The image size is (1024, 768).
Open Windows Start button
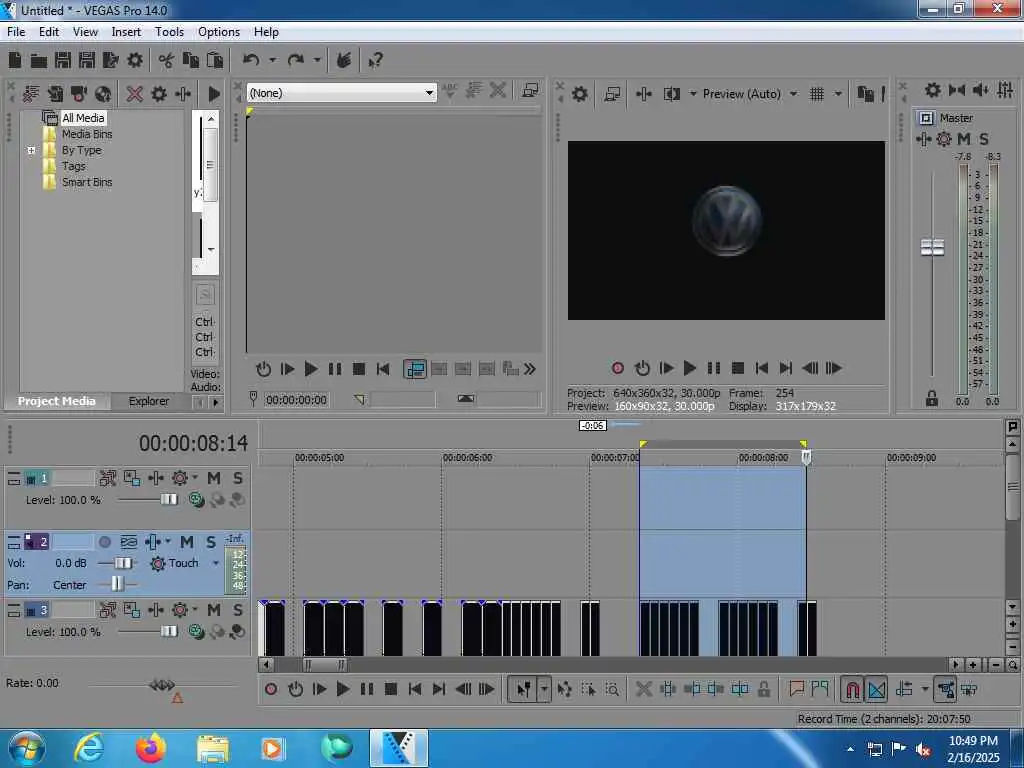[x=26, y=748]
